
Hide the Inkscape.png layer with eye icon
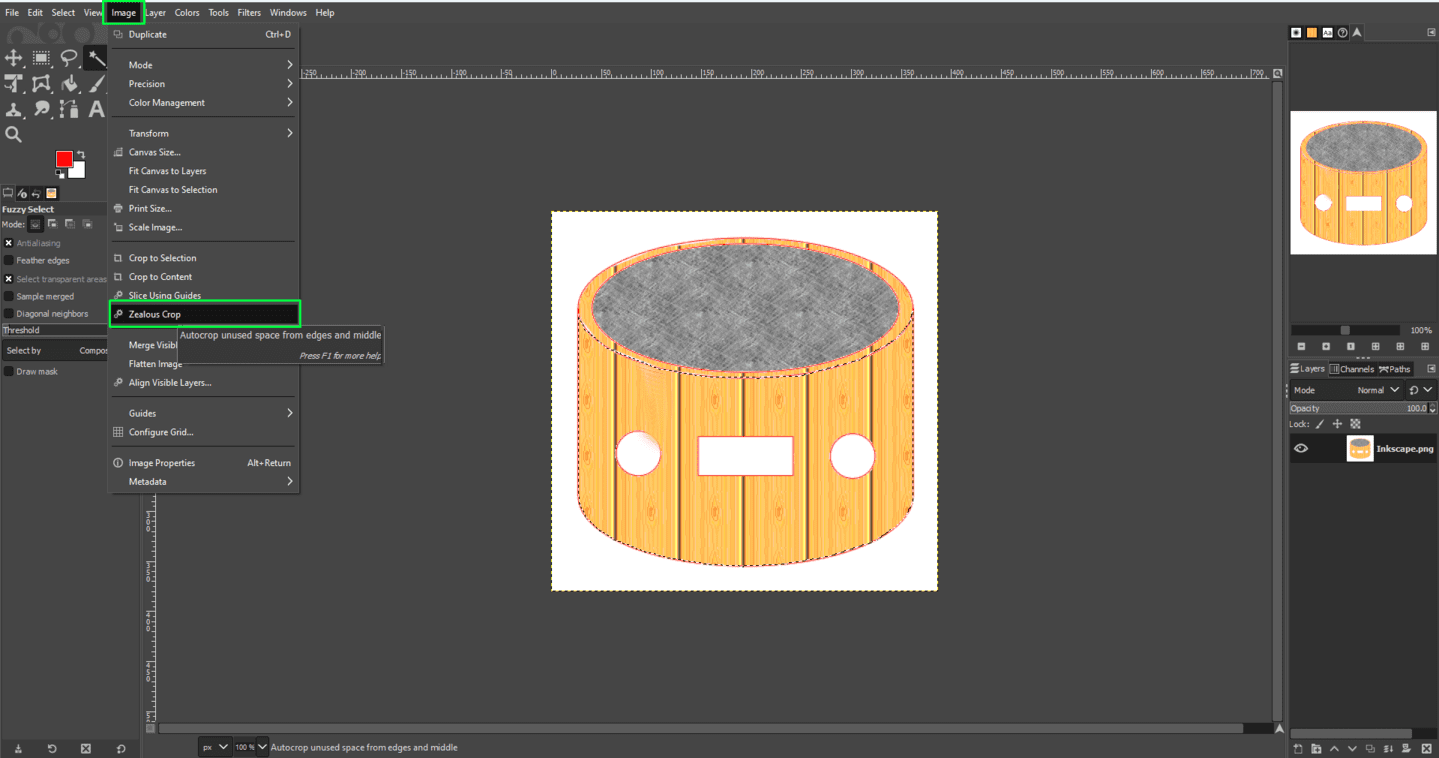pyautogui.click(x=1301, y=448)
